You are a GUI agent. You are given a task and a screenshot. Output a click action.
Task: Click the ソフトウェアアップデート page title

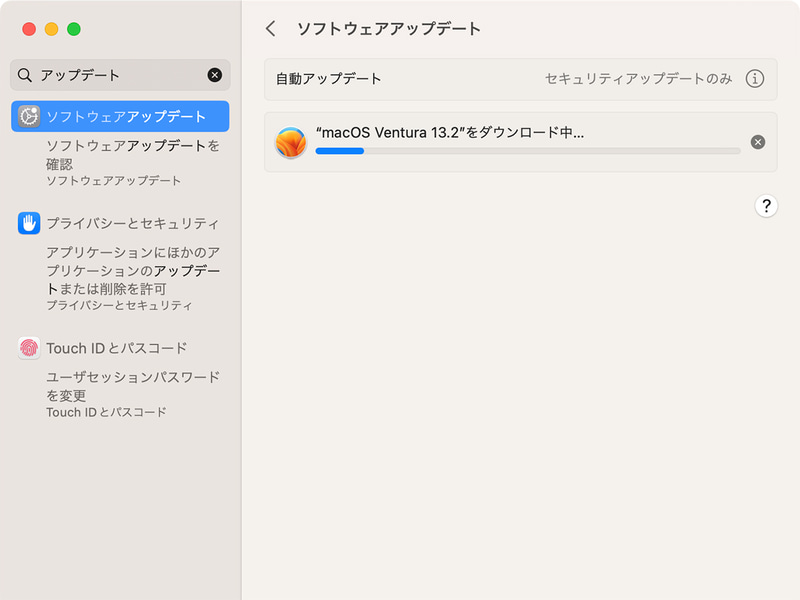point(389,29)
